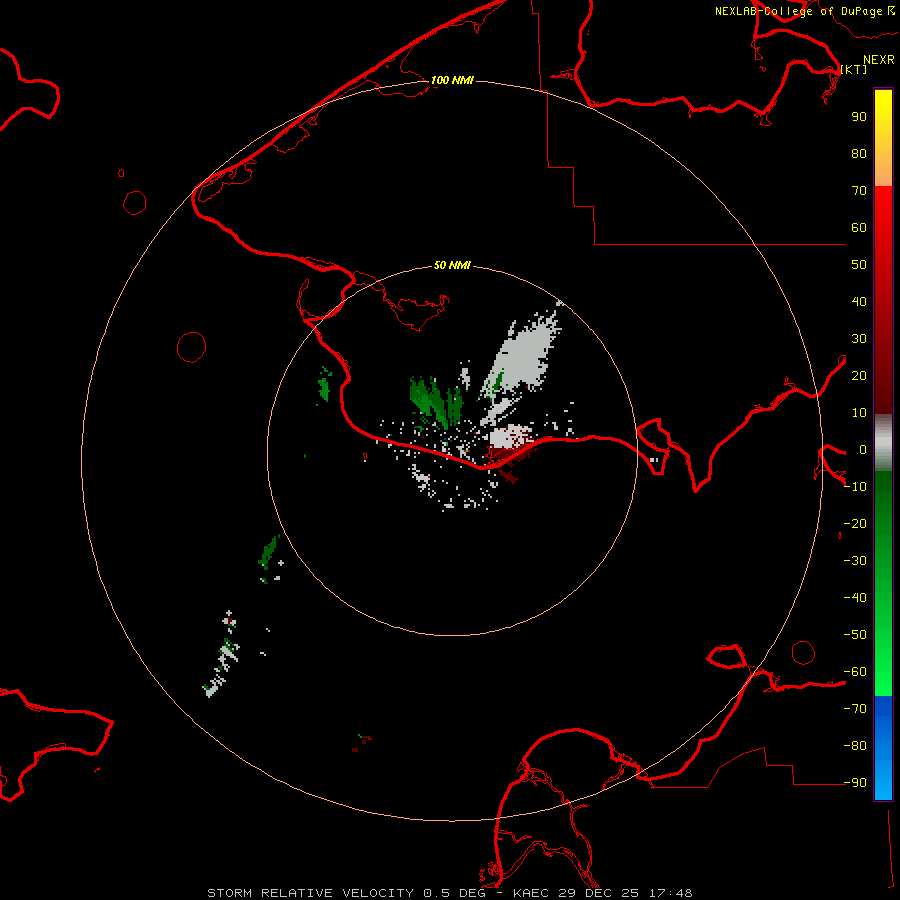This screenshot has height=900, width=900.
Task: Click the blue bottom segment of the colorbar
Action: coord(883,748)
